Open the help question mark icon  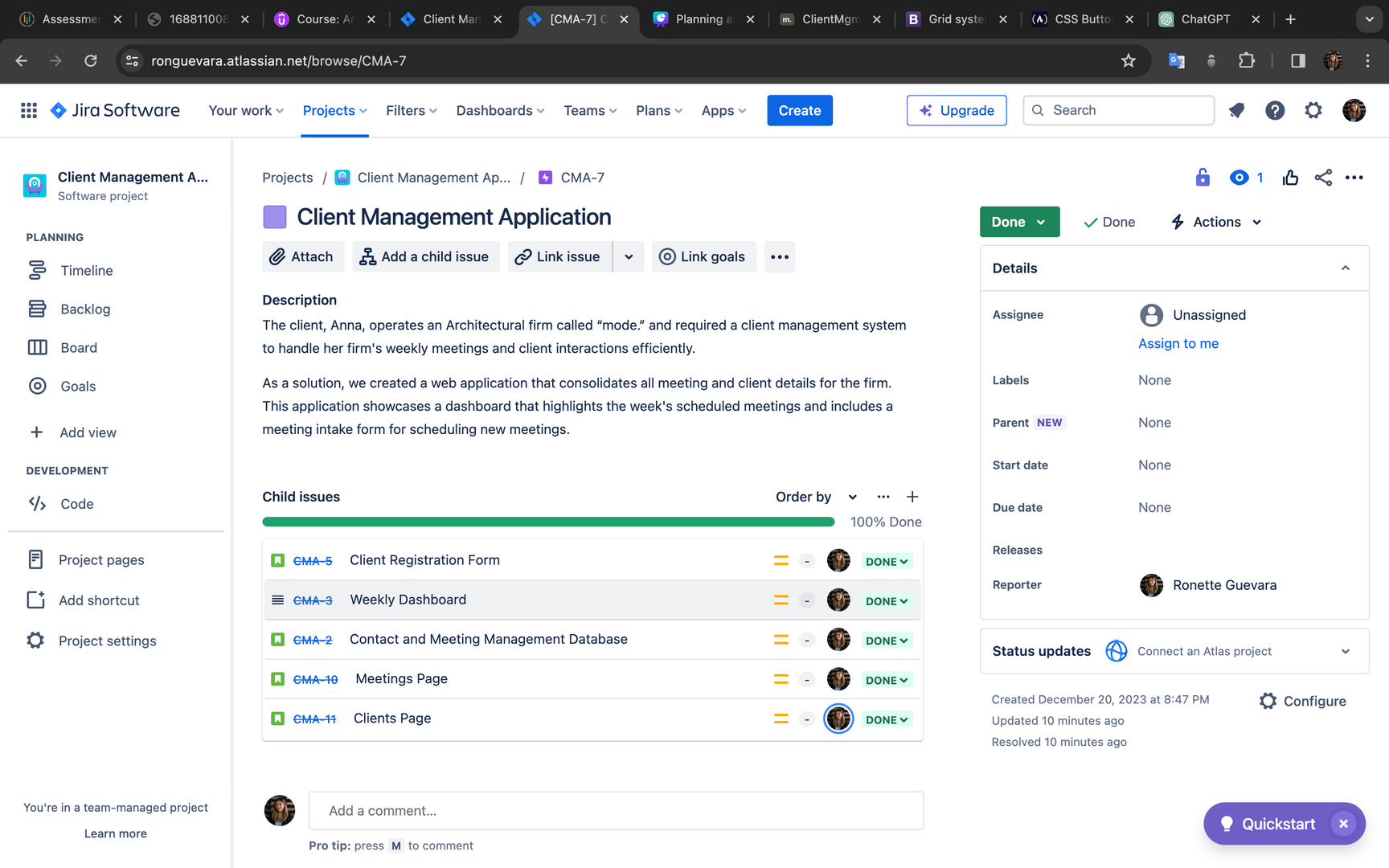[x=1275, y=111]
